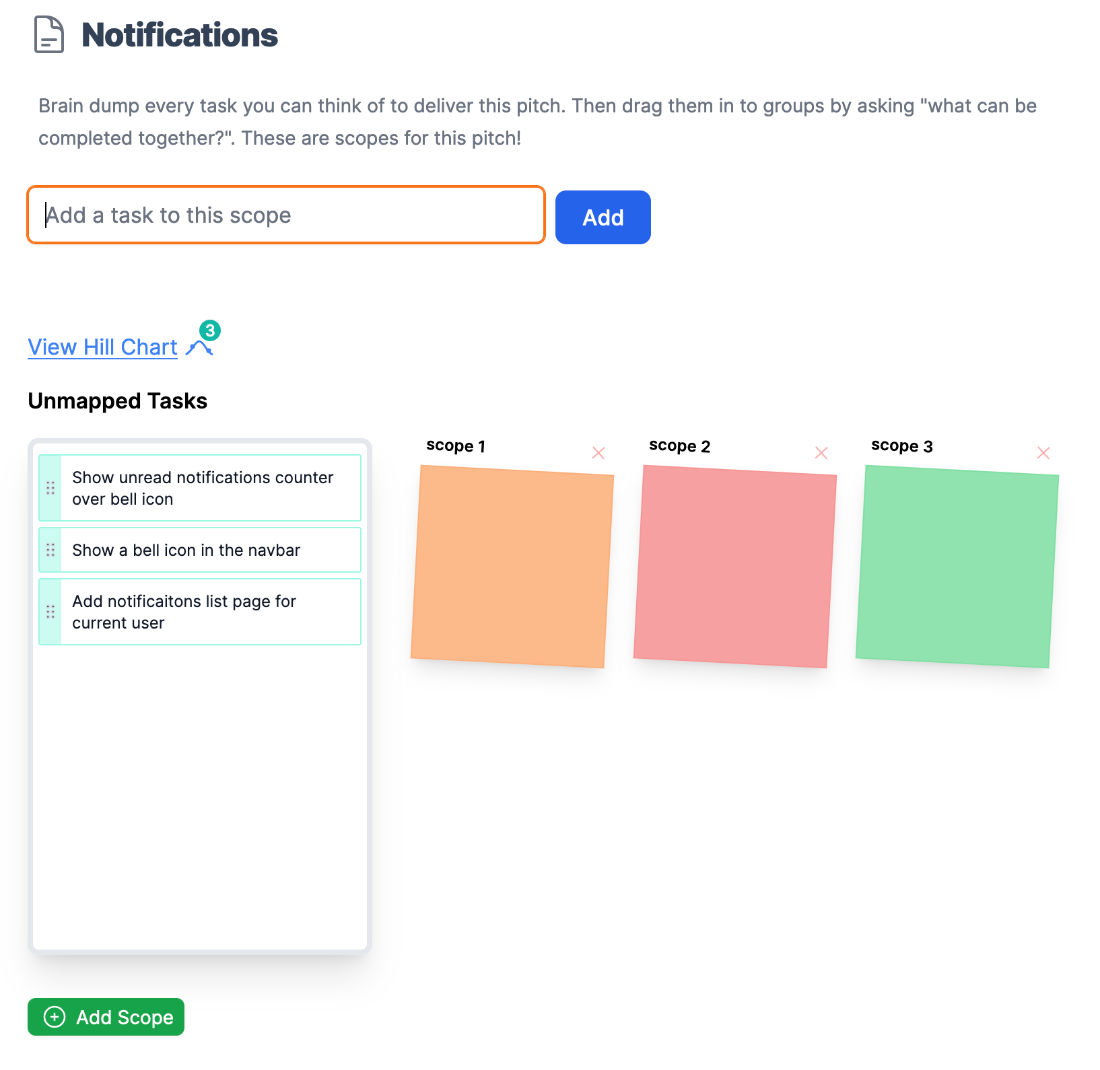Click drag handle of notifications list page task

[51, 612]
